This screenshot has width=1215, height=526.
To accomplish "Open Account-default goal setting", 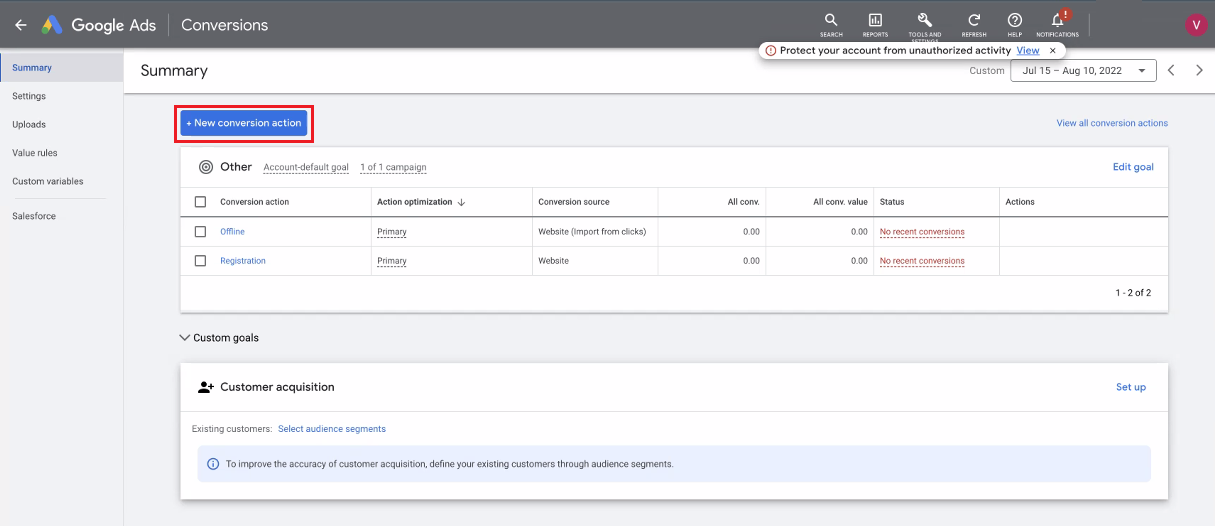I will (x=306, y=167).
